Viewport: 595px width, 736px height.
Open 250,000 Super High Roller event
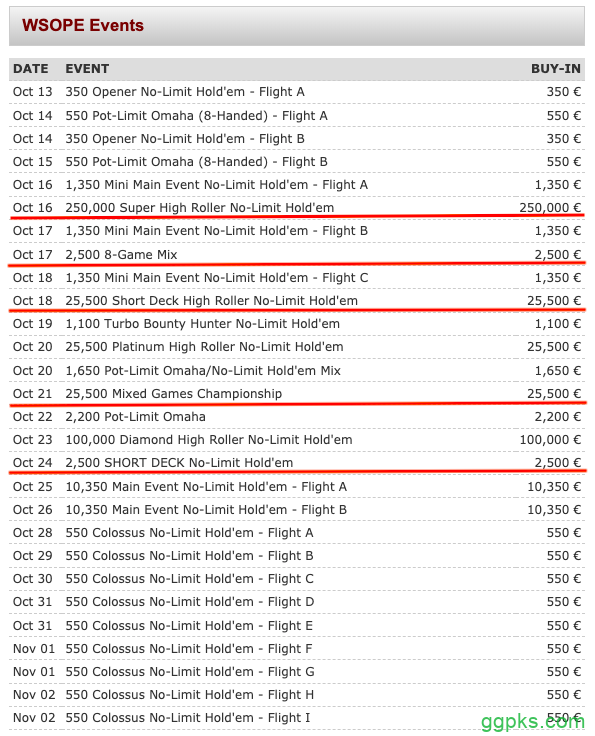tap(199, 207)
